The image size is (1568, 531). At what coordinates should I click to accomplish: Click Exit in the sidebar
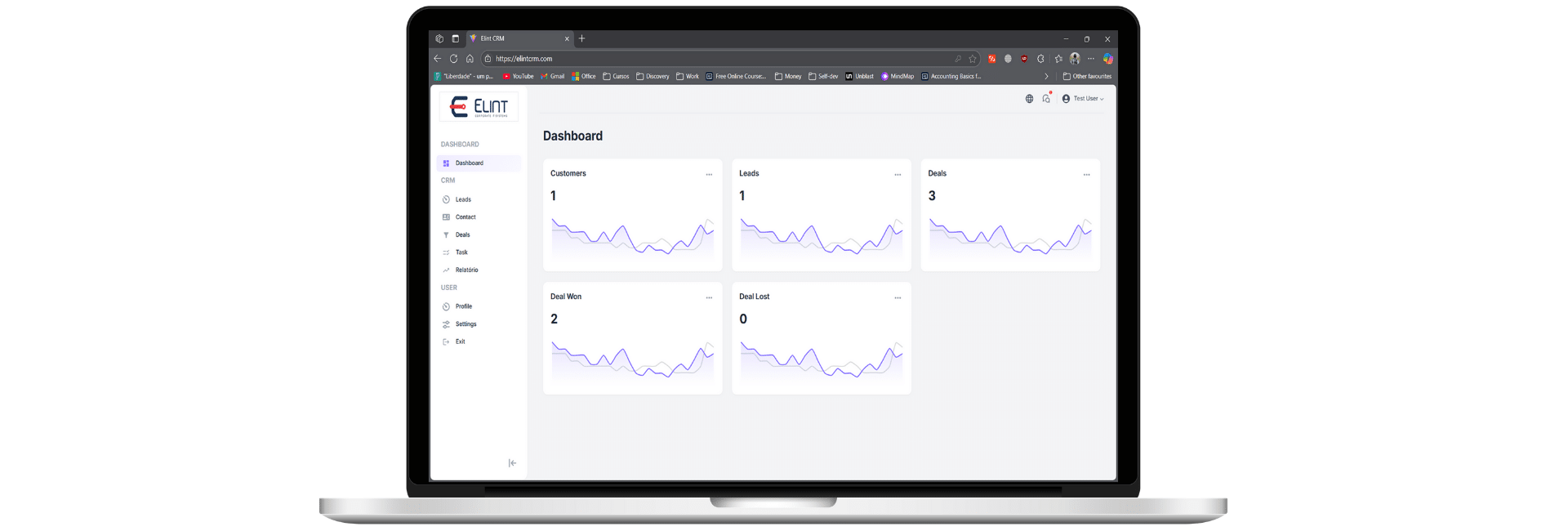(x=460, y=341)
